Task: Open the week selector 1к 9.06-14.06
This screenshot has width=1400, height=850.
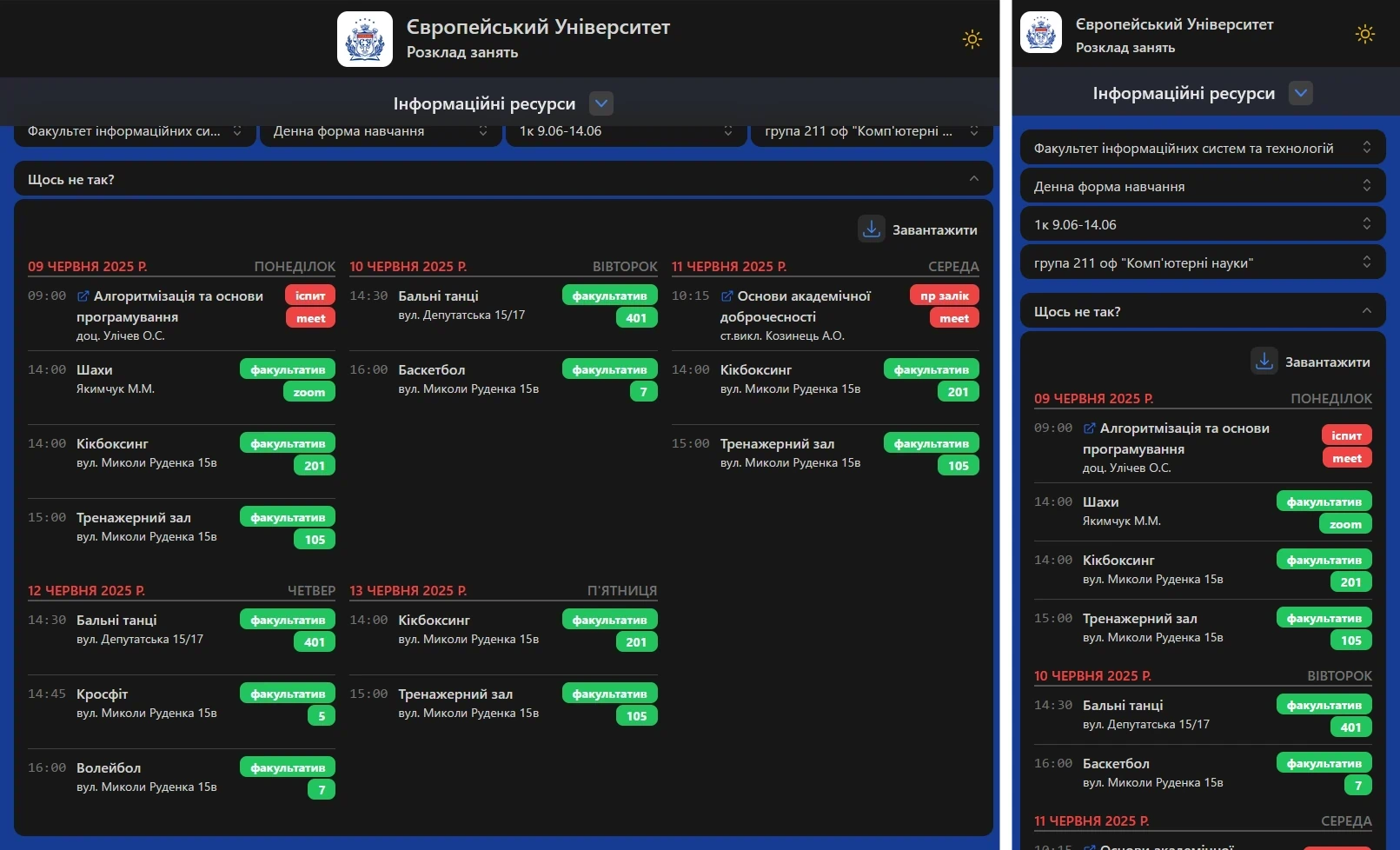Action: pyautogui.click(x=626, y=131)
